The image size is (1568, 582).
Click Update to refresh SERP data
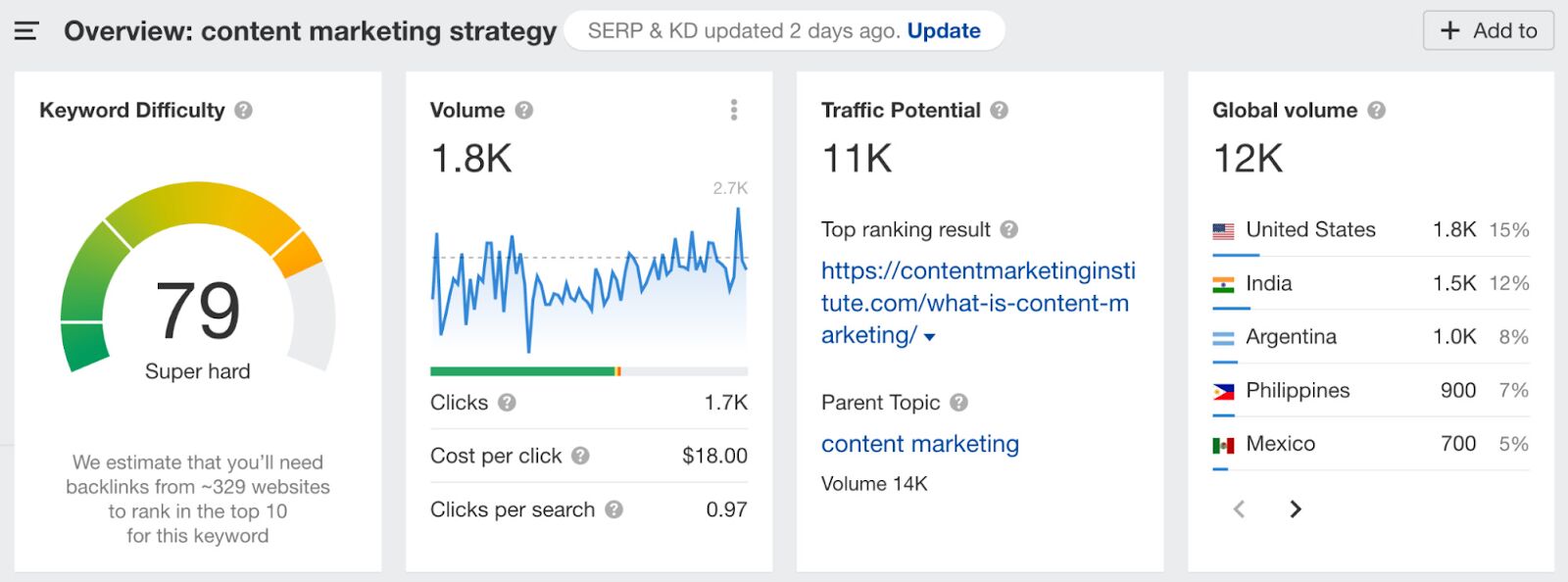pyautogui.click(x=944, y=30)
